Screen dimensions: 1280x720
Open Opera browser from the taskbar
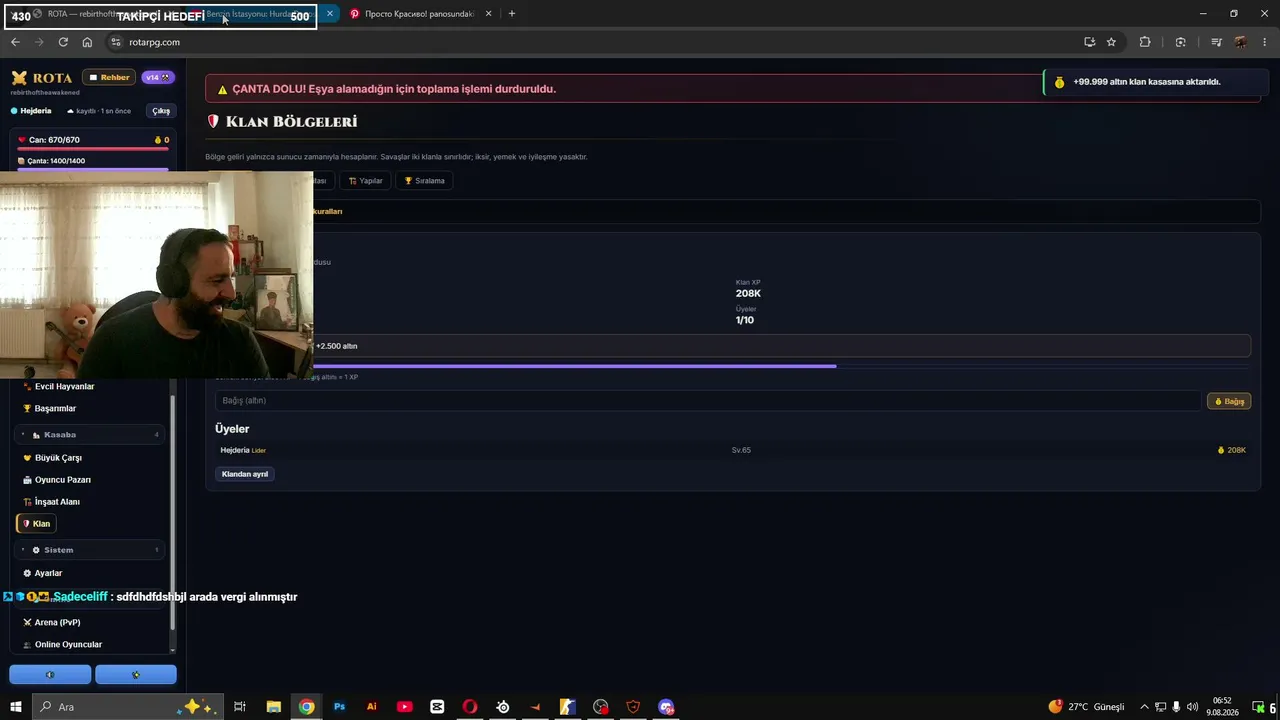[x=470, y=707]
